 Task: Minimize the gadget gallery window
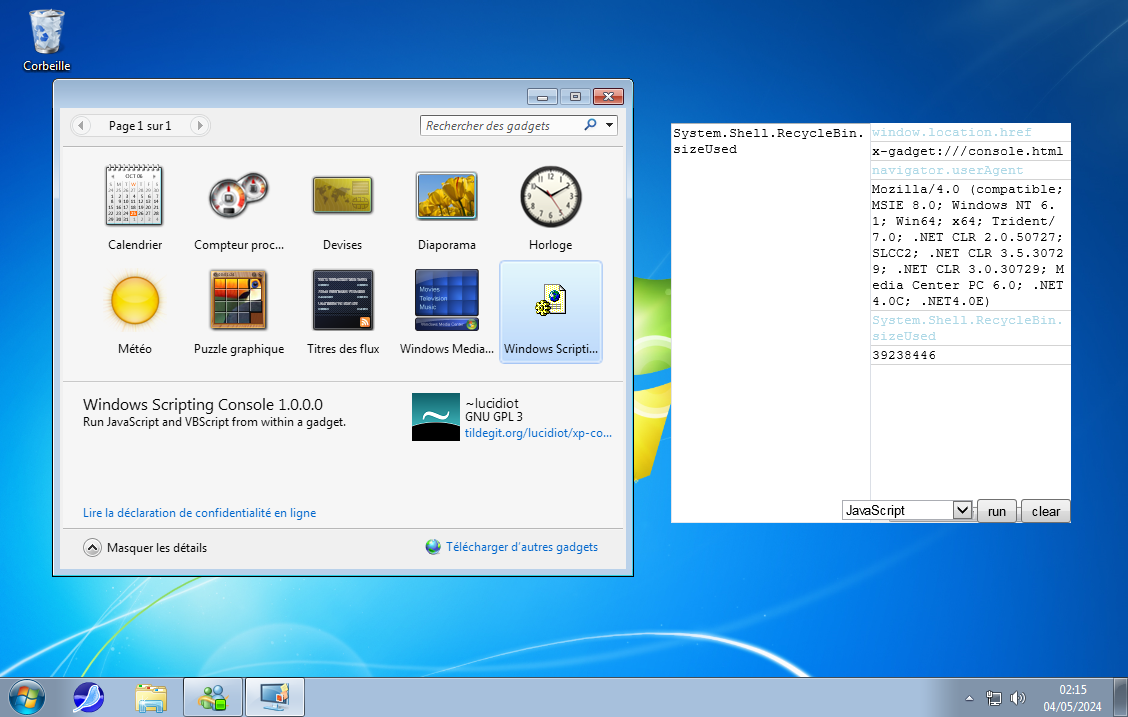[542, 96]
